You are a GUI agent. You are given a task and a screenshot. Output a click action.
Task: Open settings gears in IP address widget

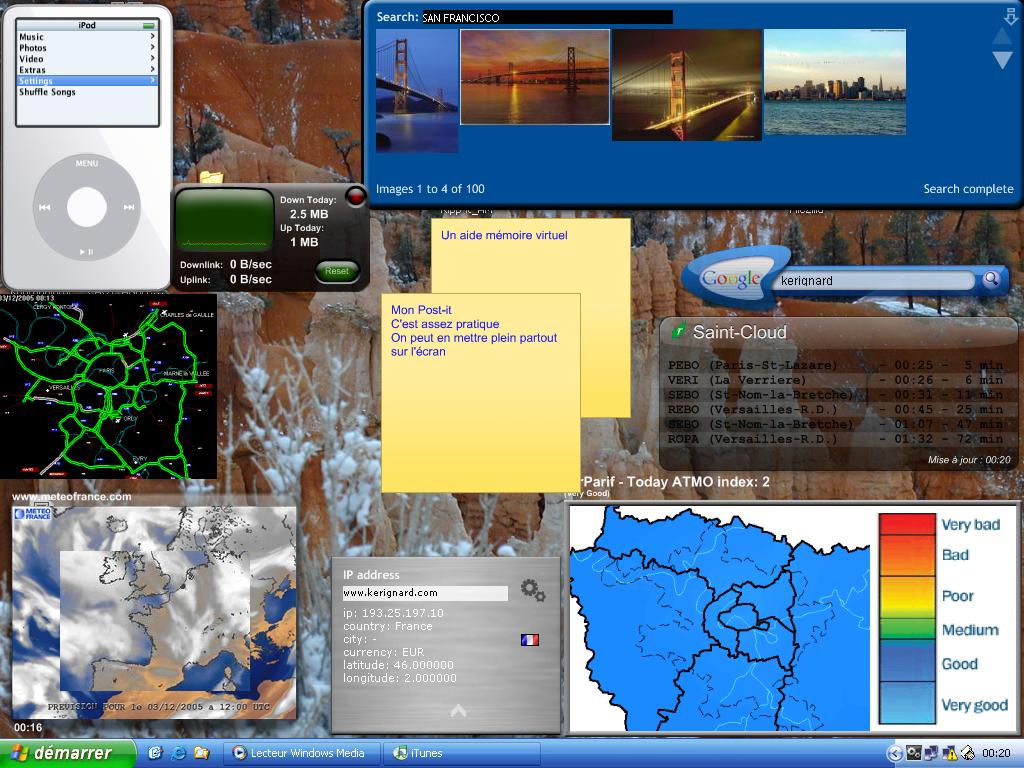[533, 590]
